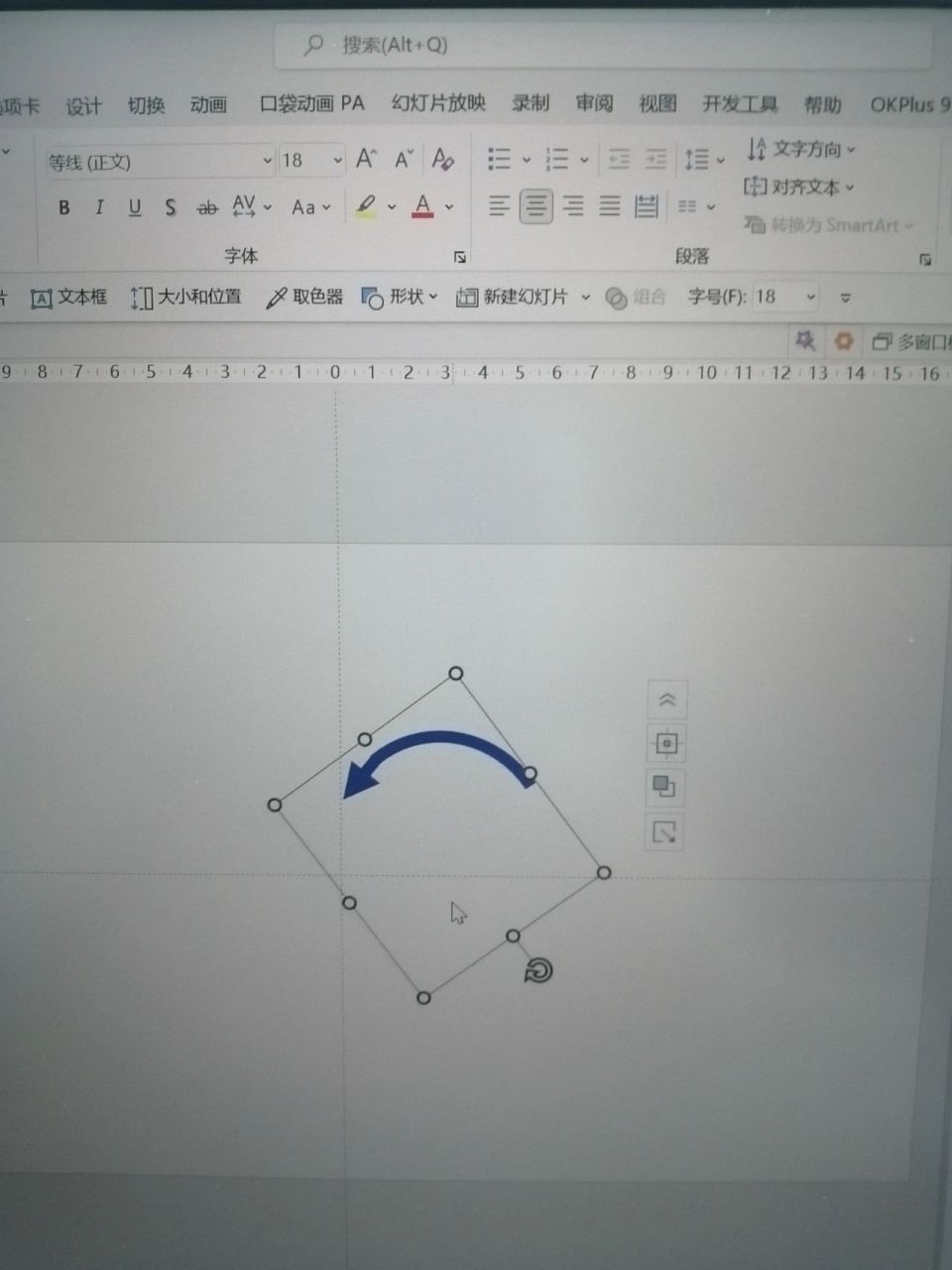Click the rotation handle of the arrow shape

click(x=538, y=970)
